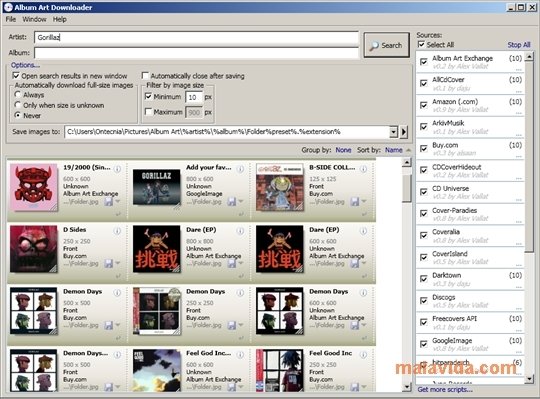Open the Save images to path dropdown
This screenshot has height=399, width=540.
[394, 132]
